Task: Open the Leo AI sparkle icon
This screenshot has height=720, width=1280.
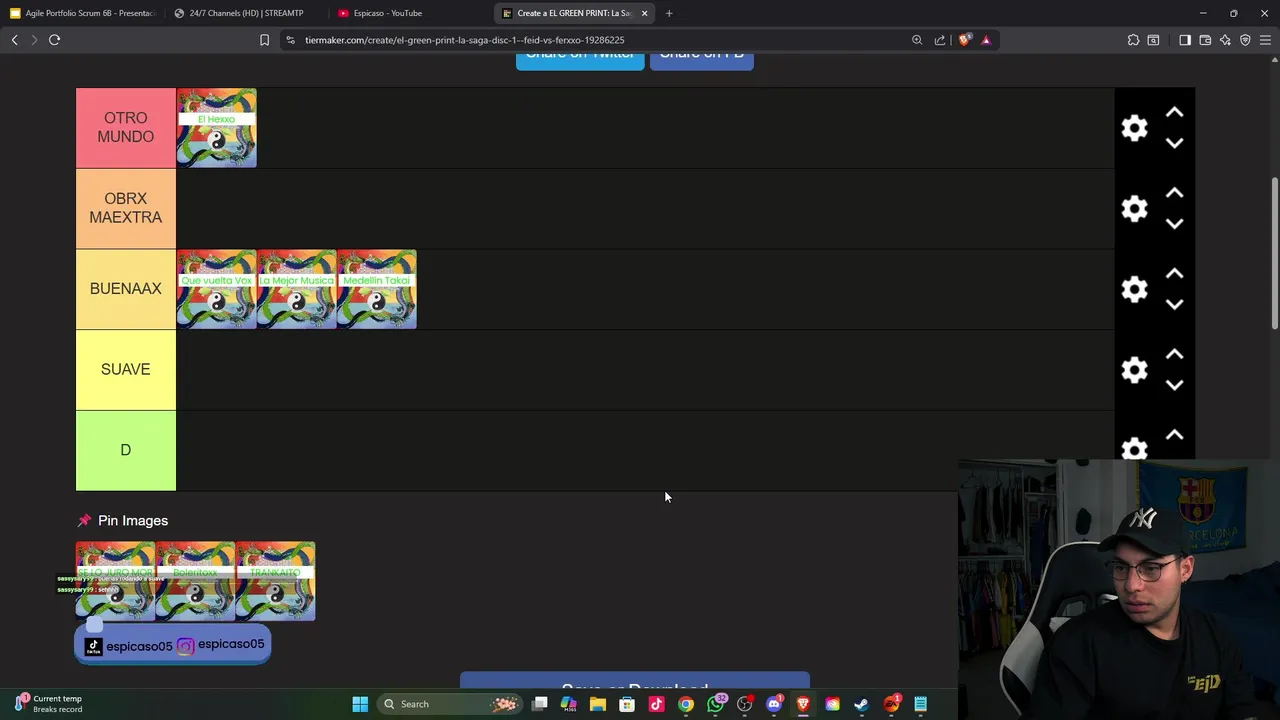Action: pos(1225,40)
